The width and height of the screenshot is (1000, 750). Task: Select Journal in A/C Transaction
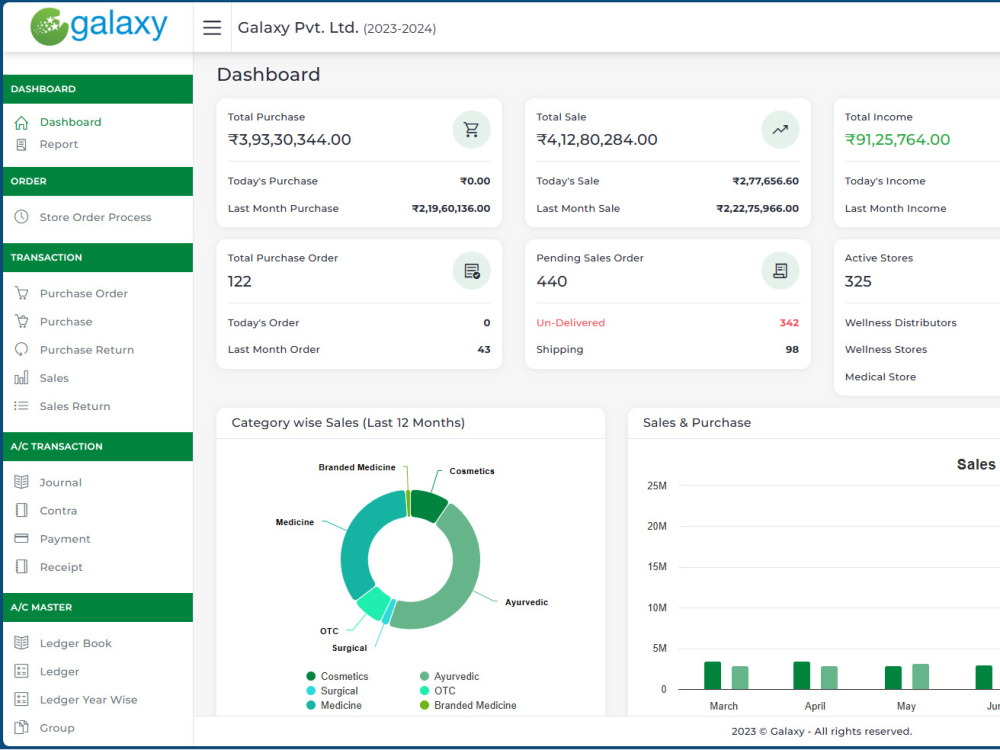pyautogui.click(x=61, y=483)
